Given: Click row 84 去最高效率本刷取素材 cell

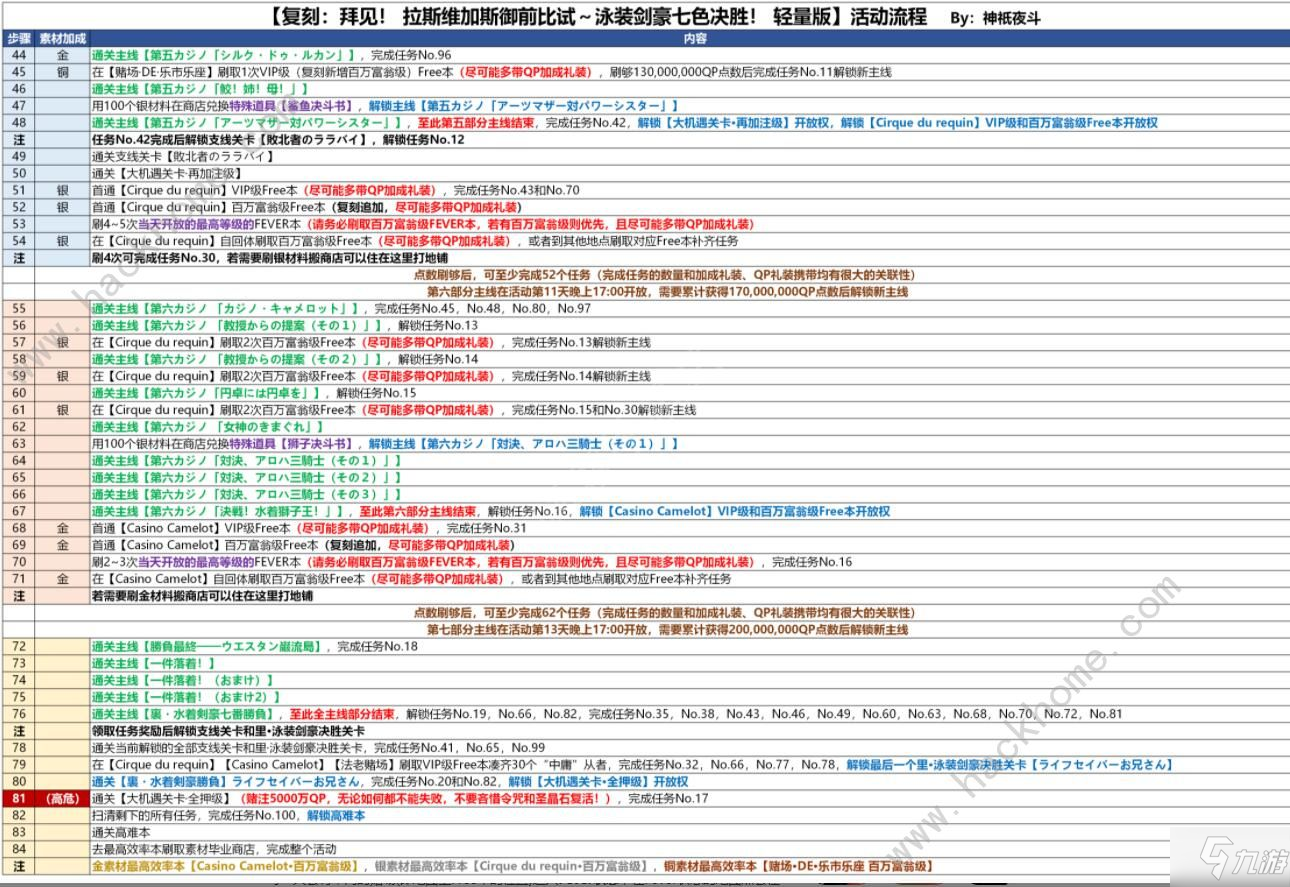Looking at the screenshot, I should [x=689, y=849].
